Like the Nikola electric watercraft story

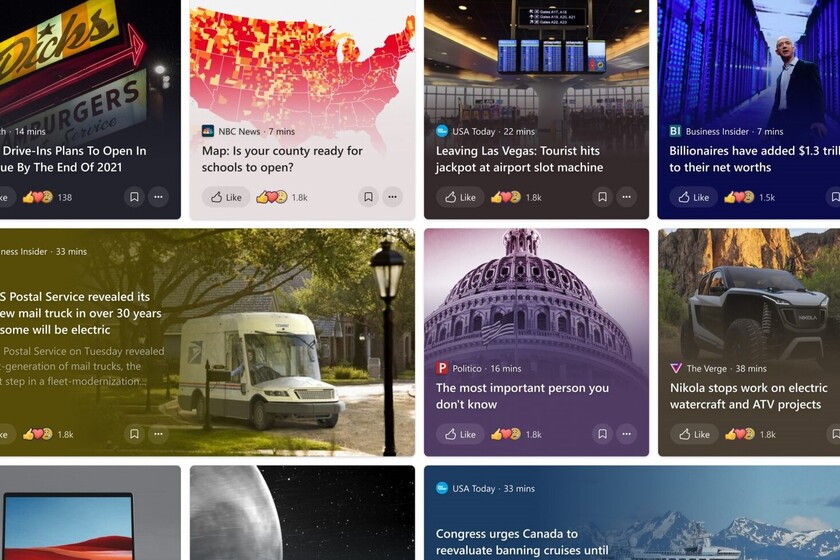coord(694,434)
